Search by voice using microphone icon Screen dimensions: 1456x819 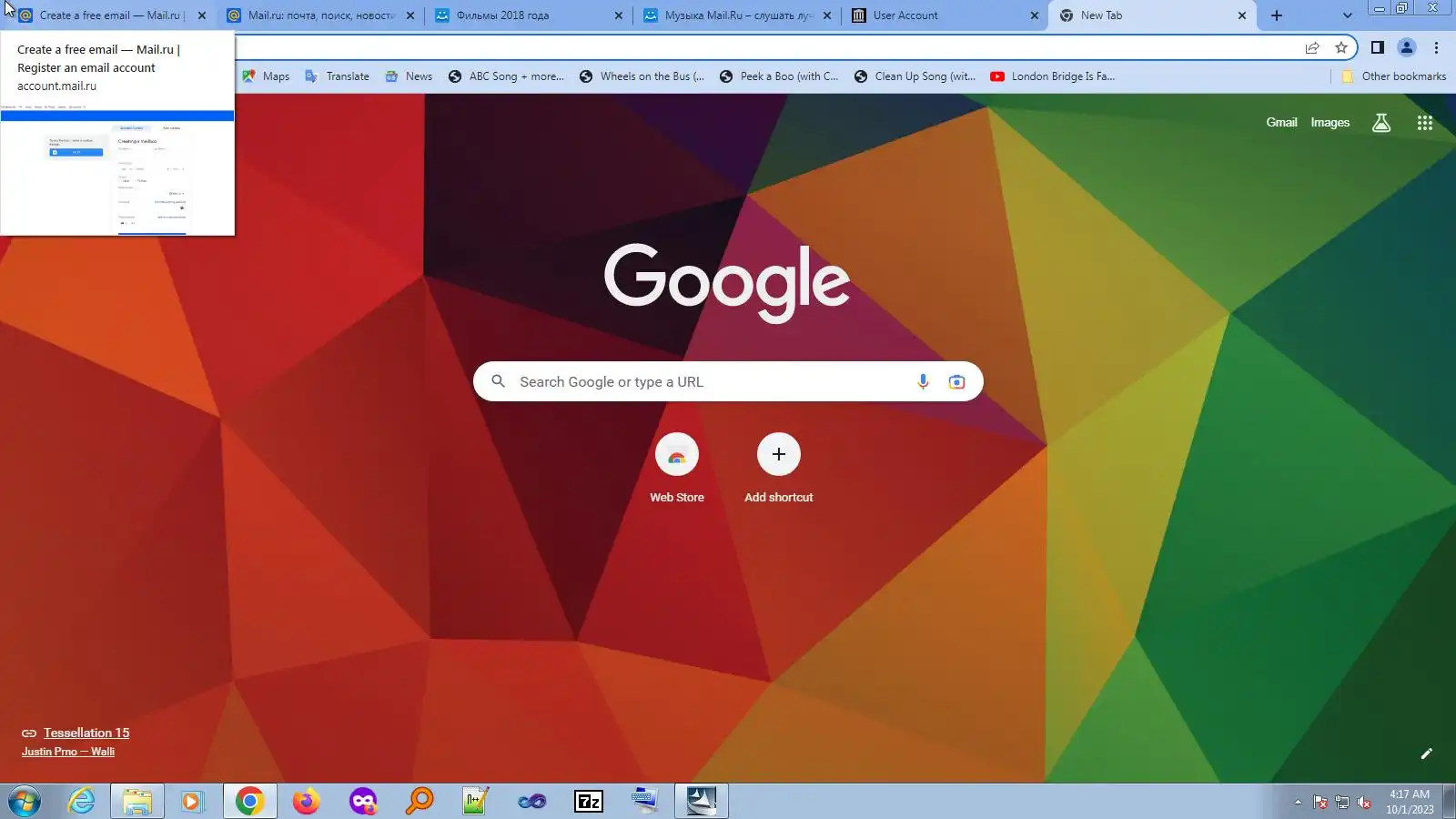(x=923, y=382)
